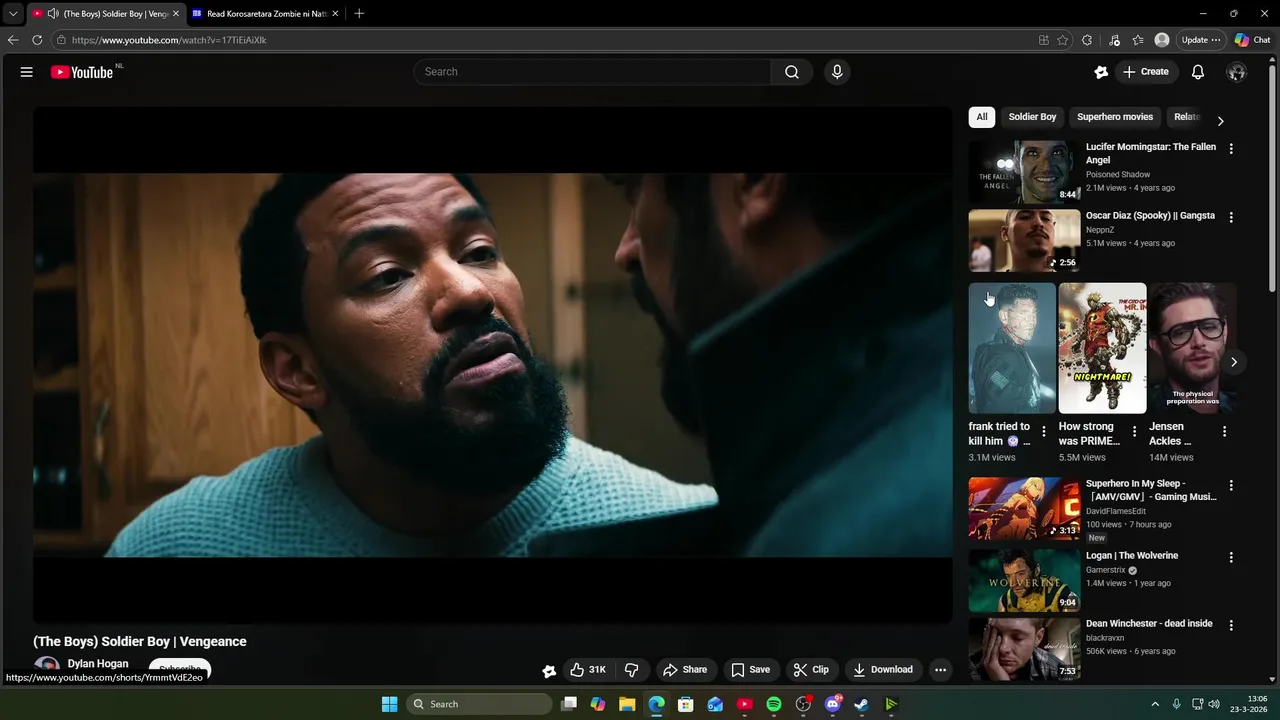The width and height of the screenshot is (1280, 720).
Task: Show more Shorts with right arrow
Action: (1234, 362)
